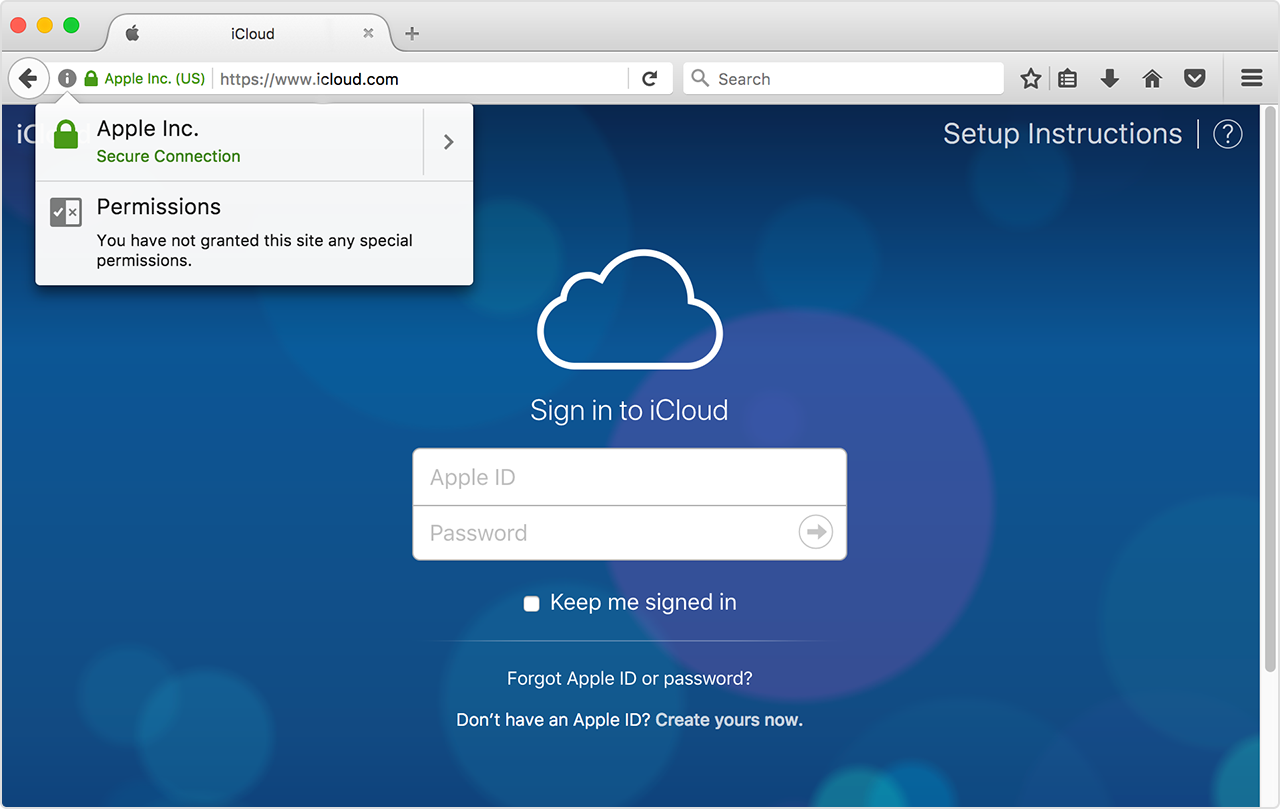Click Create yours now link
Viewport: 1280px width, 810px height.
[x=728, y=720]
